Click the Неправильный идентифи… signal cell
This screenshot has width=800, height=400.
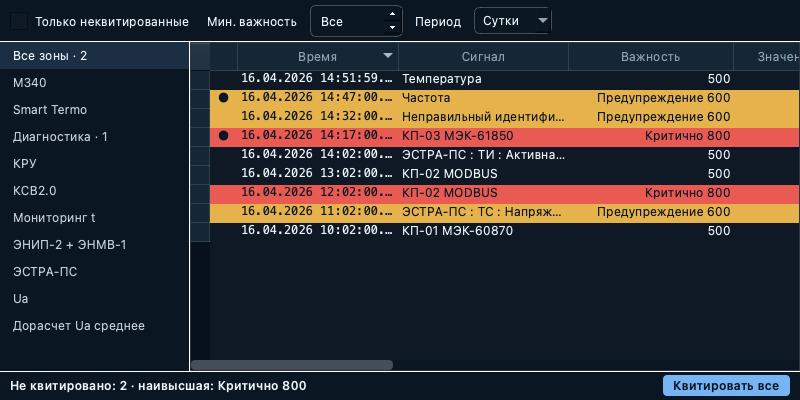click(483, 117)
